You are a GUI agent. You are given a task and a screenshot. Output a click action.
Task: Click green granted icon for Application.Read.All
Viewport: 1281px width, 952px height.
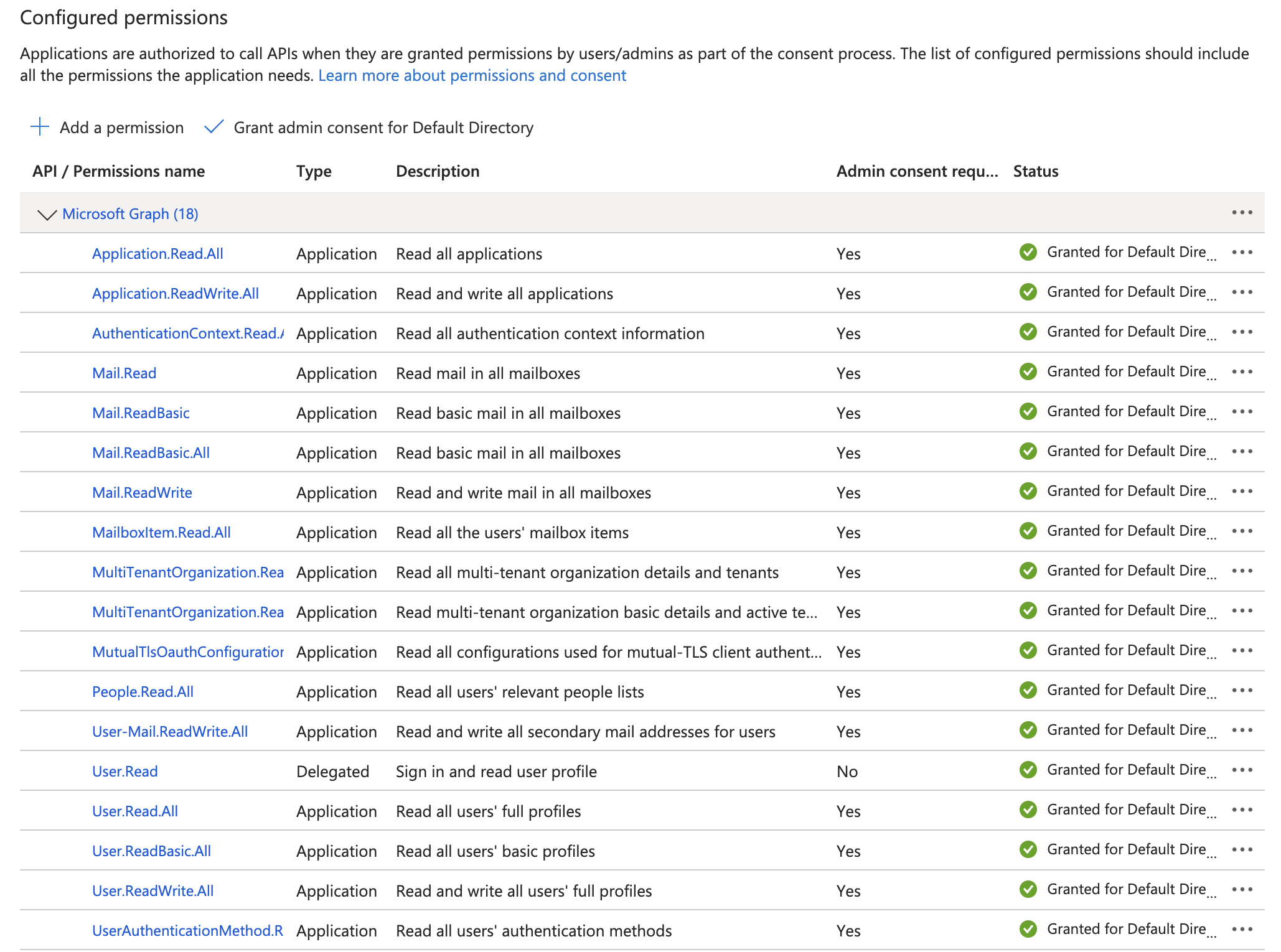click(1028, 253)
